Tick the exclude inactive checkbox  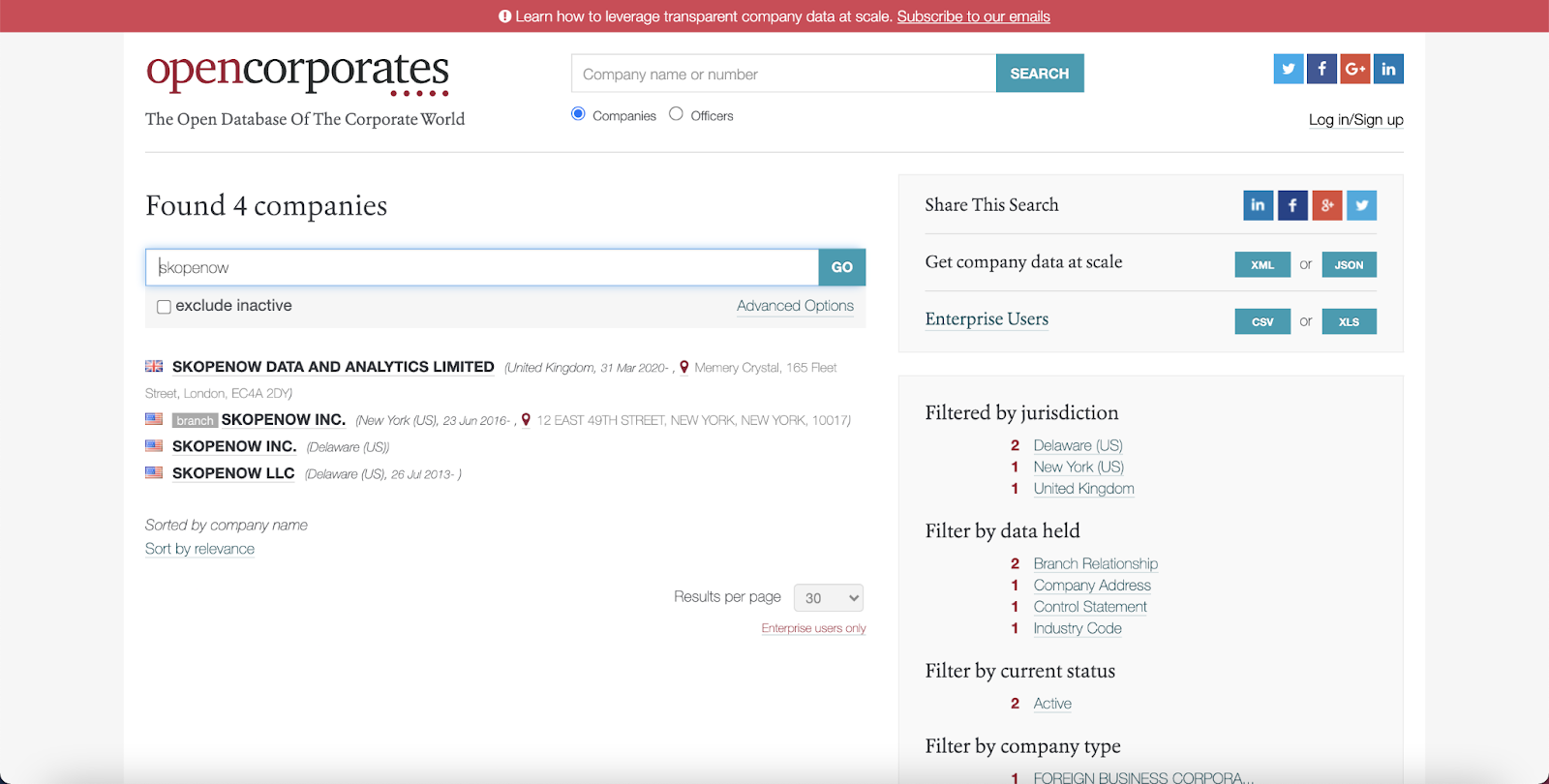tap(164, 307)
